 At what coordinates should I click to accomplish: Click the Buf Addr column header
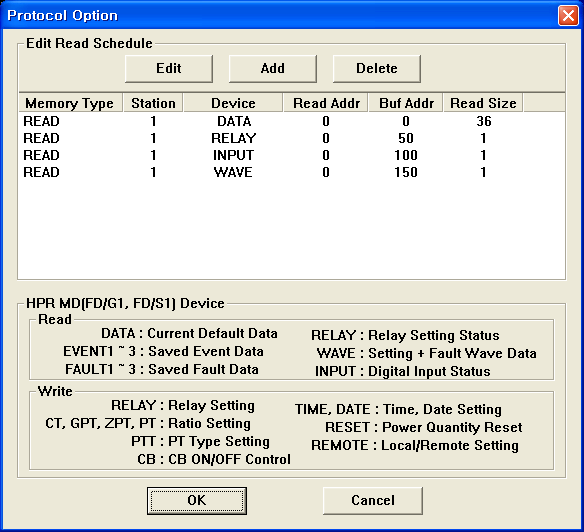(406, 103)
